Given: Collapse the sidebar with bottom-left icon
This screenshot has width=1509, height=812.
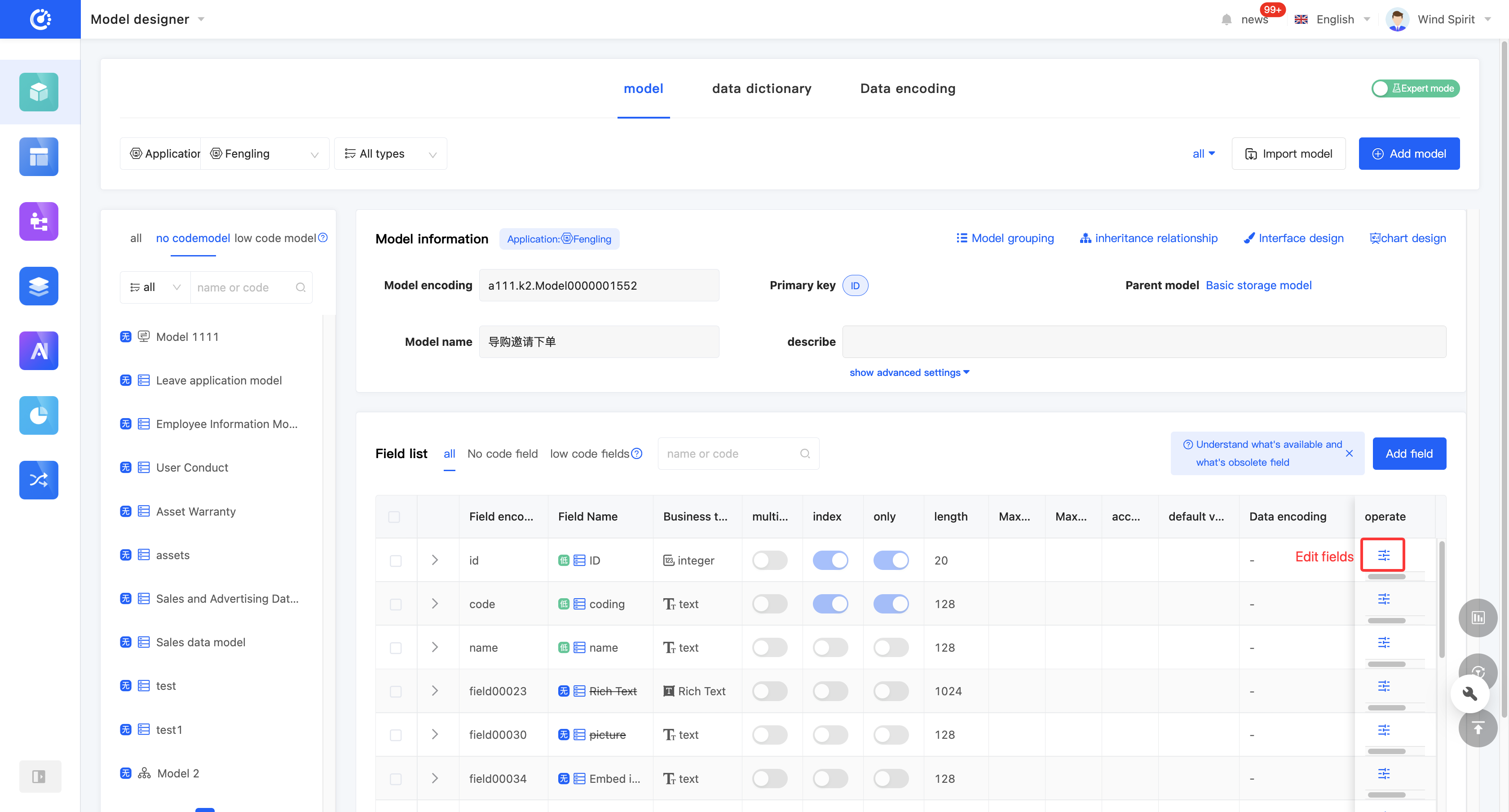Looking at the screenshot, I should click(x=39, y=776).
